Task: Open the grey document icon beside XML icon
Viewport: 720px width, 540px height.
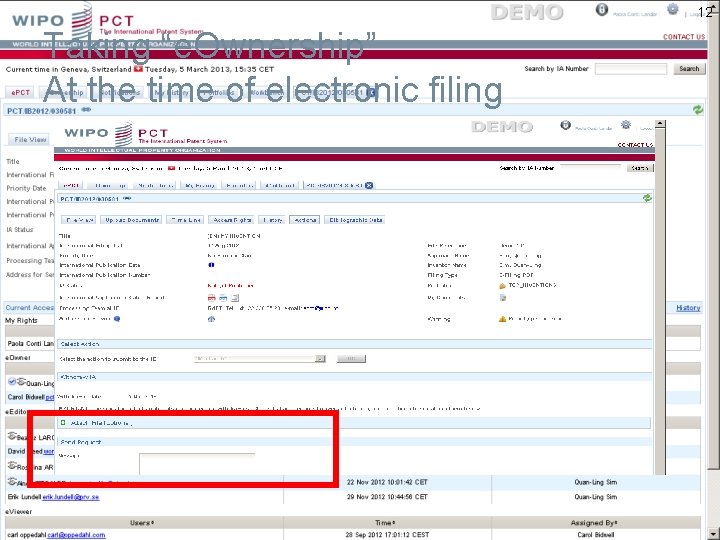Action: [235, 298]
